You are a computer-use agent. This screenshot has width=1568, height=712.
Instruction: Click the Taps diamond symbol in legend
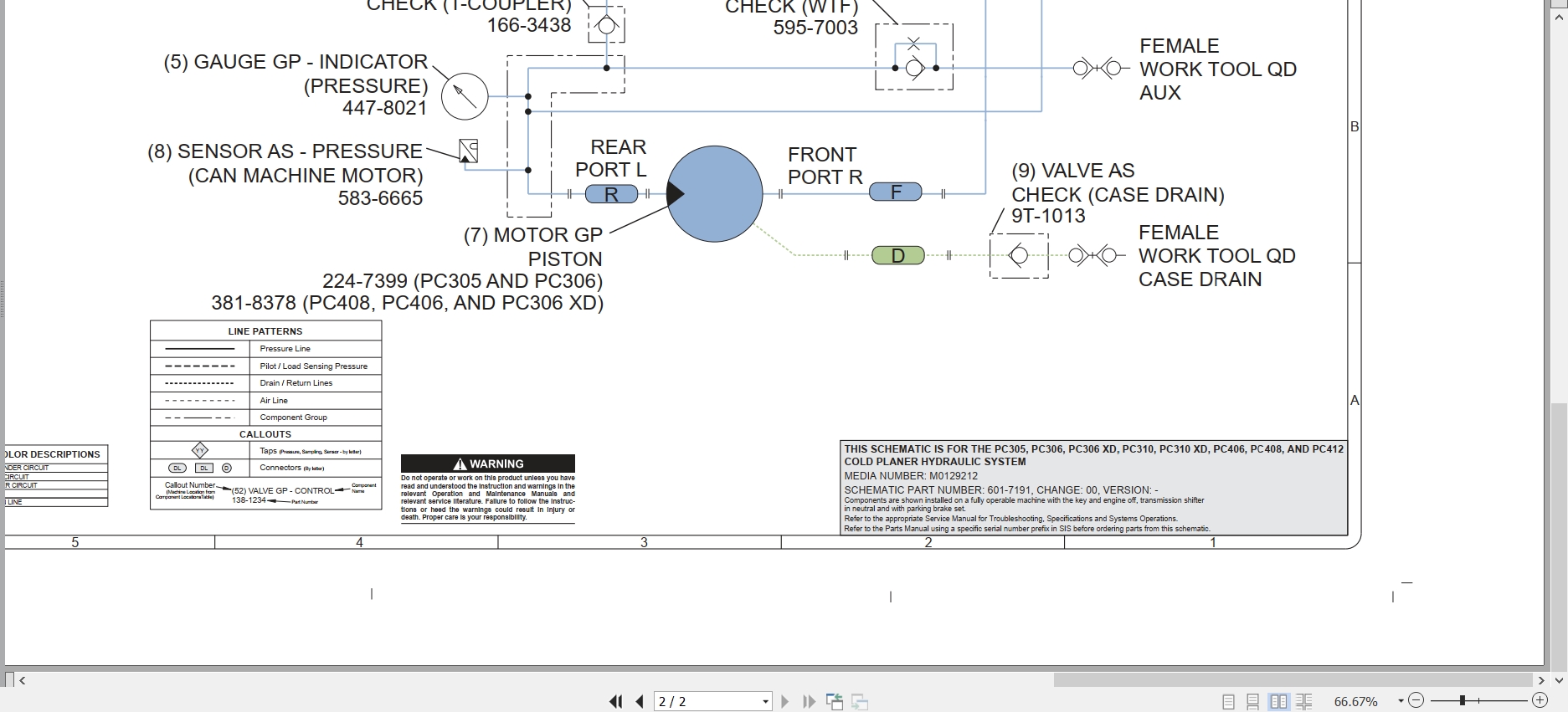(x=200, y=450)
